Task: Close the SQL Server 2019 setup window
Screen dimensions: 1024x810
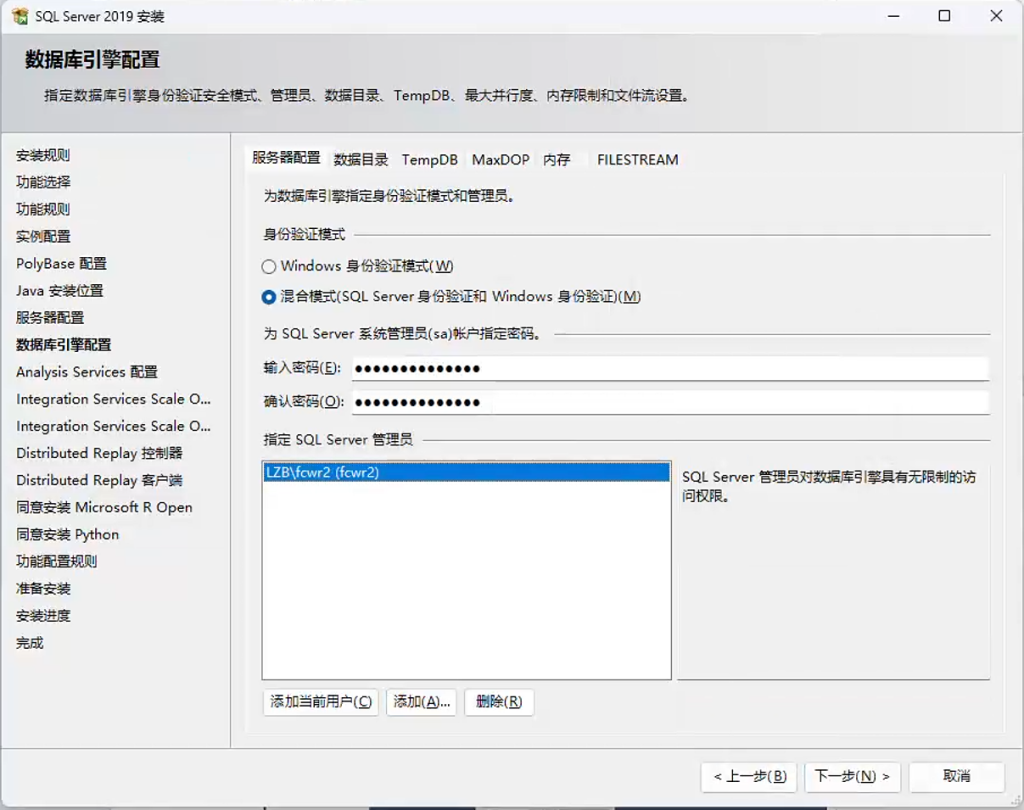Action: (x=996, y=16)
